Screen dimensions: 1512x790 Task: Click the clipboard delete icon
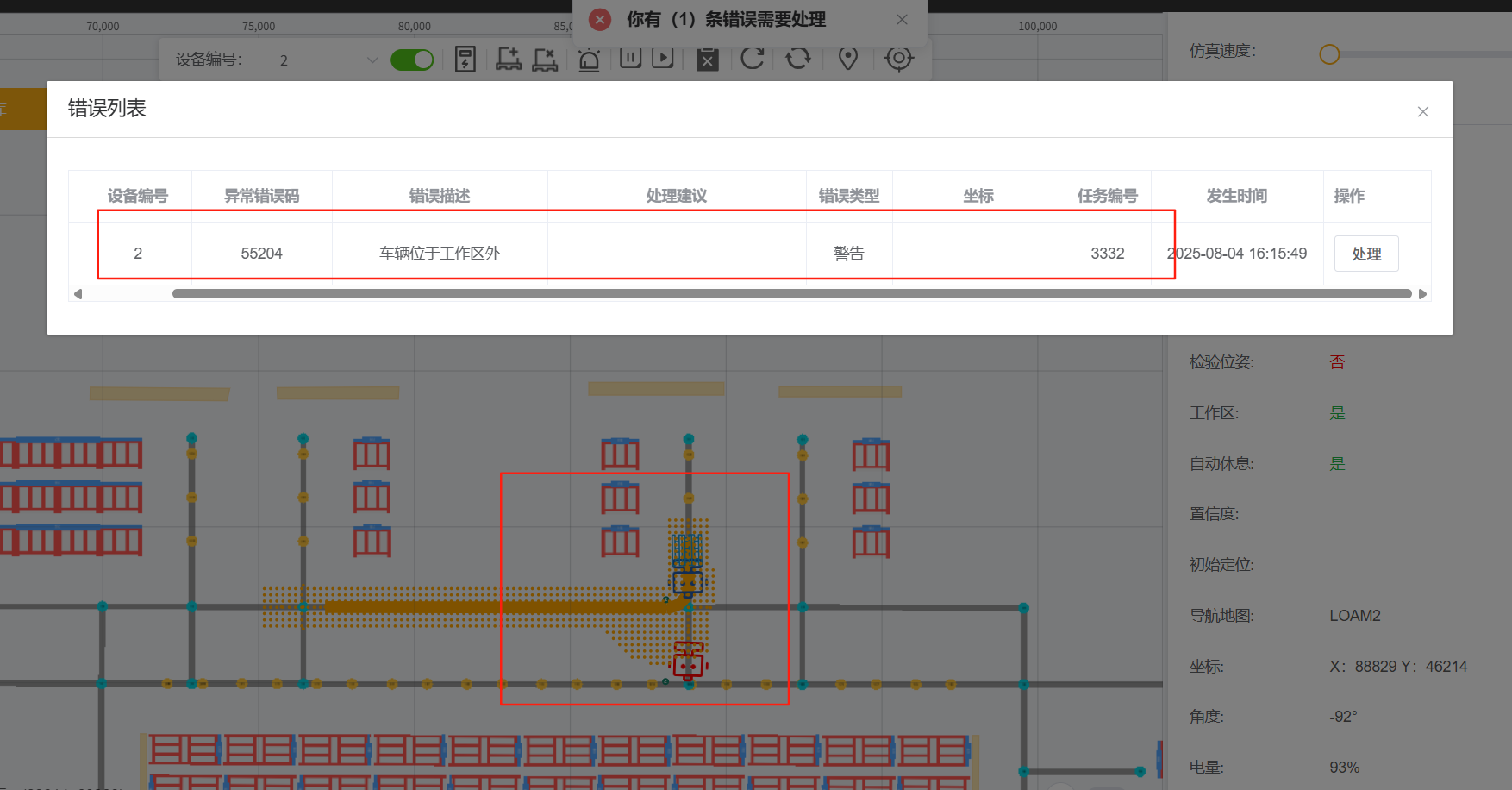click(x=707, y=60)
